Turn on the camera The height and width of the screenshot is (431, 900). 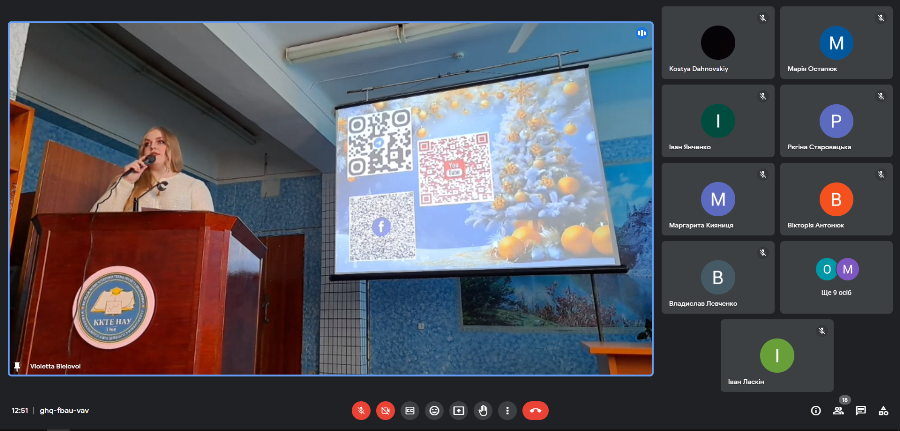pyautogui.click(x=385, y=410)
